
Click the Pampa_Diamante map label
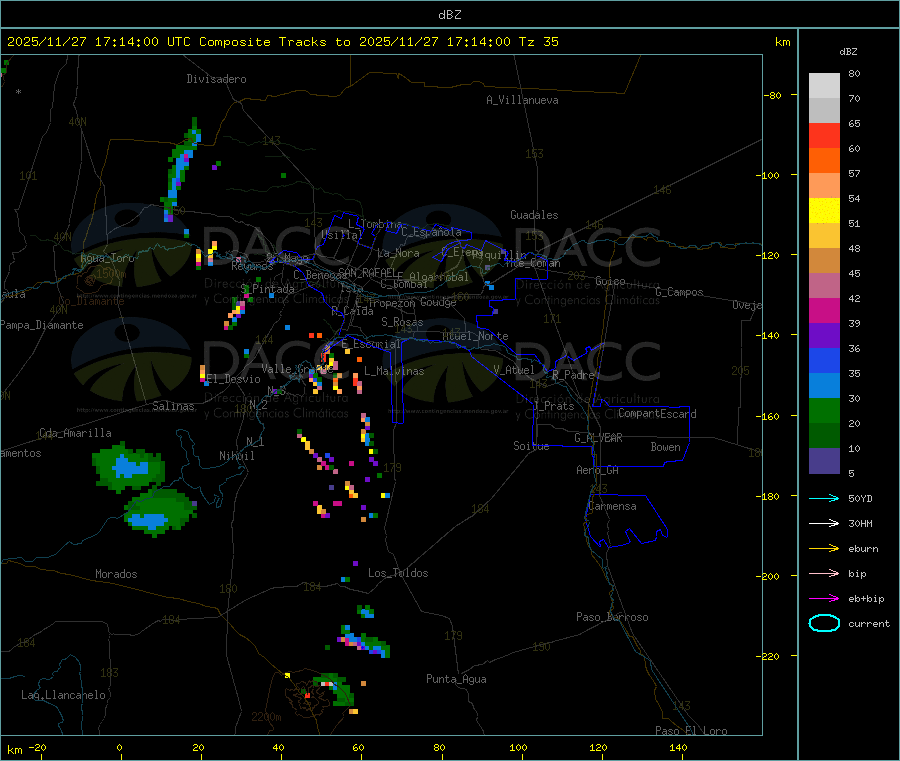tap(42, 325)
